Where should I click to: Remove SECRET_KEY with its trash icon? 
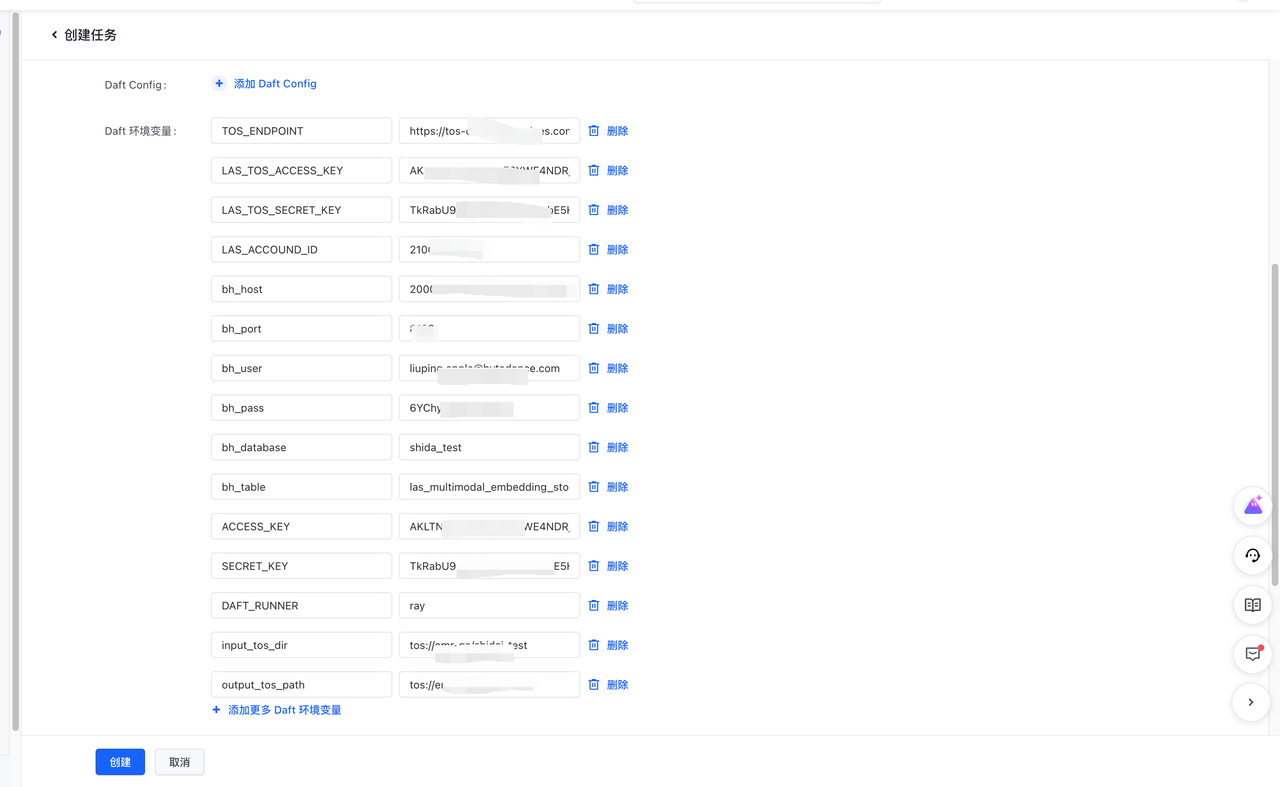click(593, 566)
